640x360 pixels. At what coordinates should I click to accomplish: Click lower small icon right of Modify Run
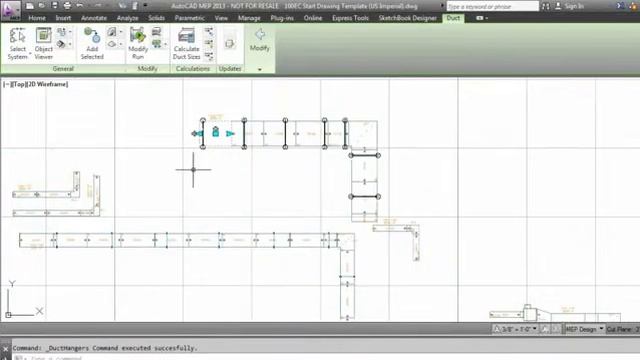[x=156, y=43]
